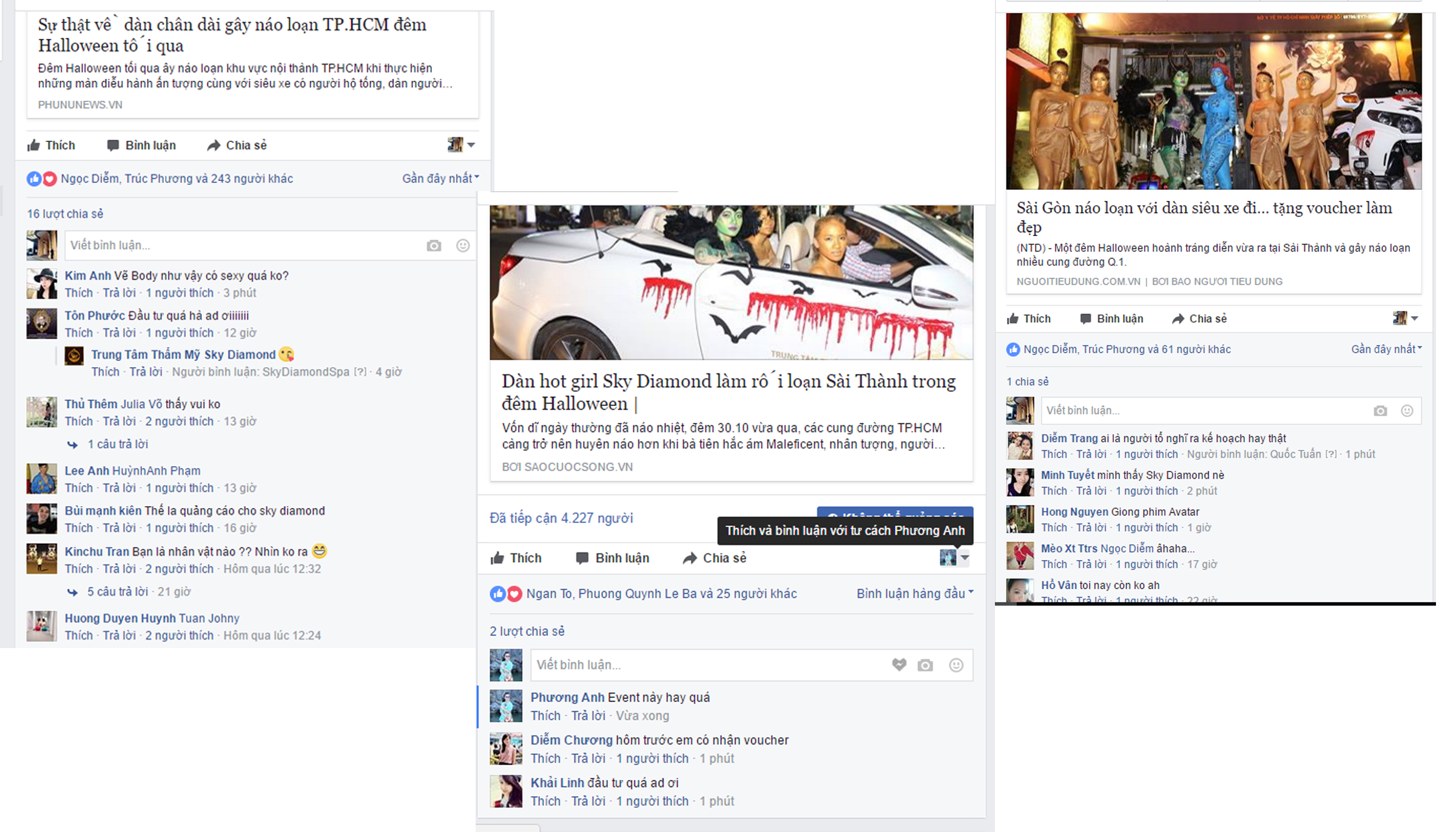Click emoji icon in left post comment box

[x=463, y=246]
